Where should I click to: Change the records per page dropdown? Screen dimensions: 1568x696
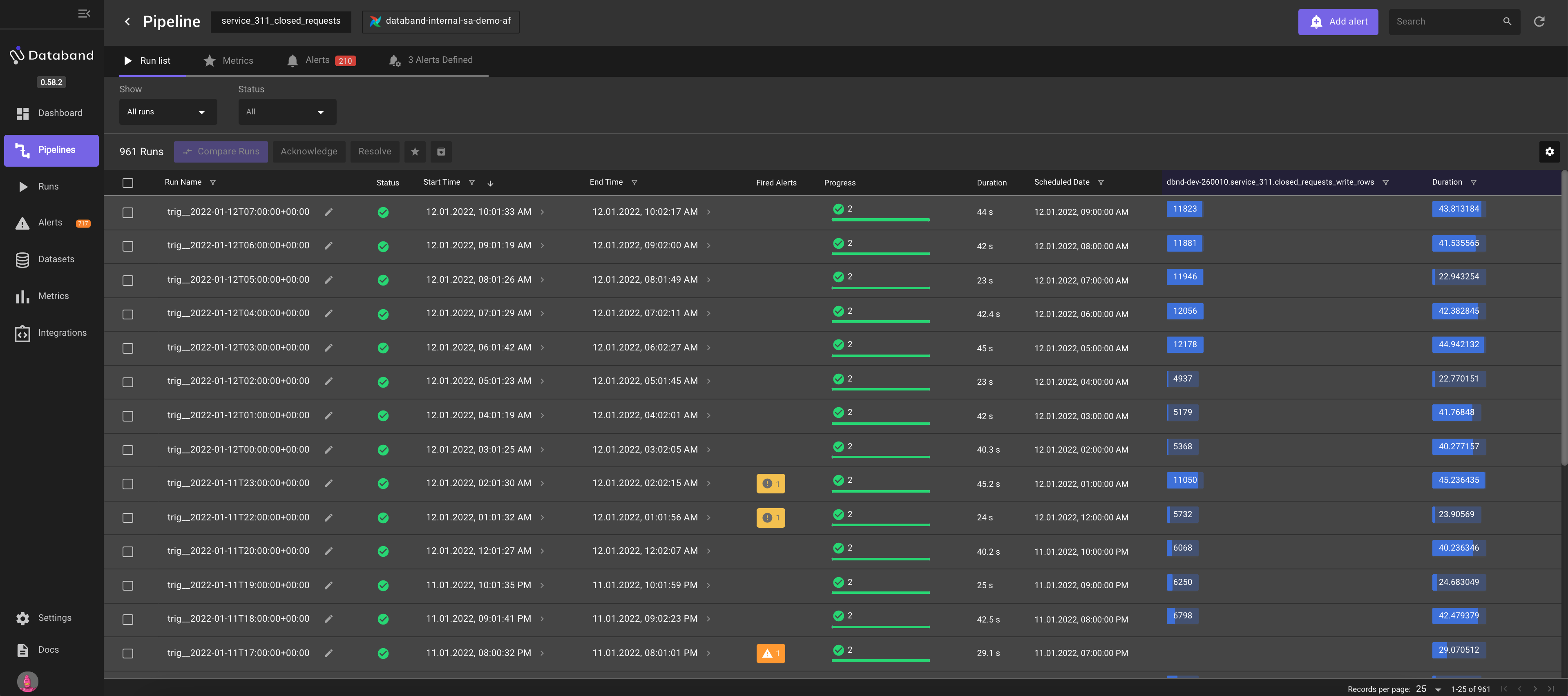click(x=1428, y=689)
